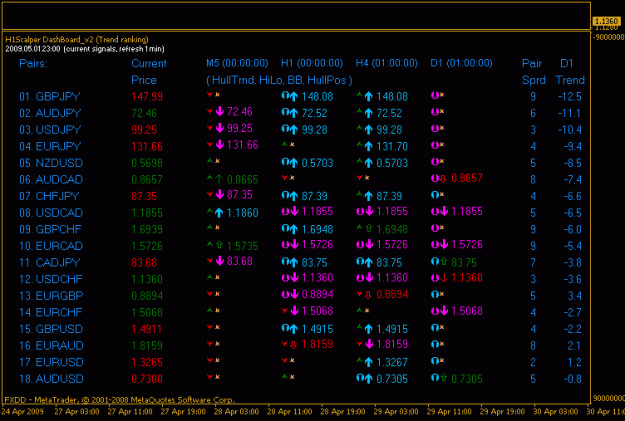Click the 'Trend' column header
Screen dimensions: 625x421
570,80
